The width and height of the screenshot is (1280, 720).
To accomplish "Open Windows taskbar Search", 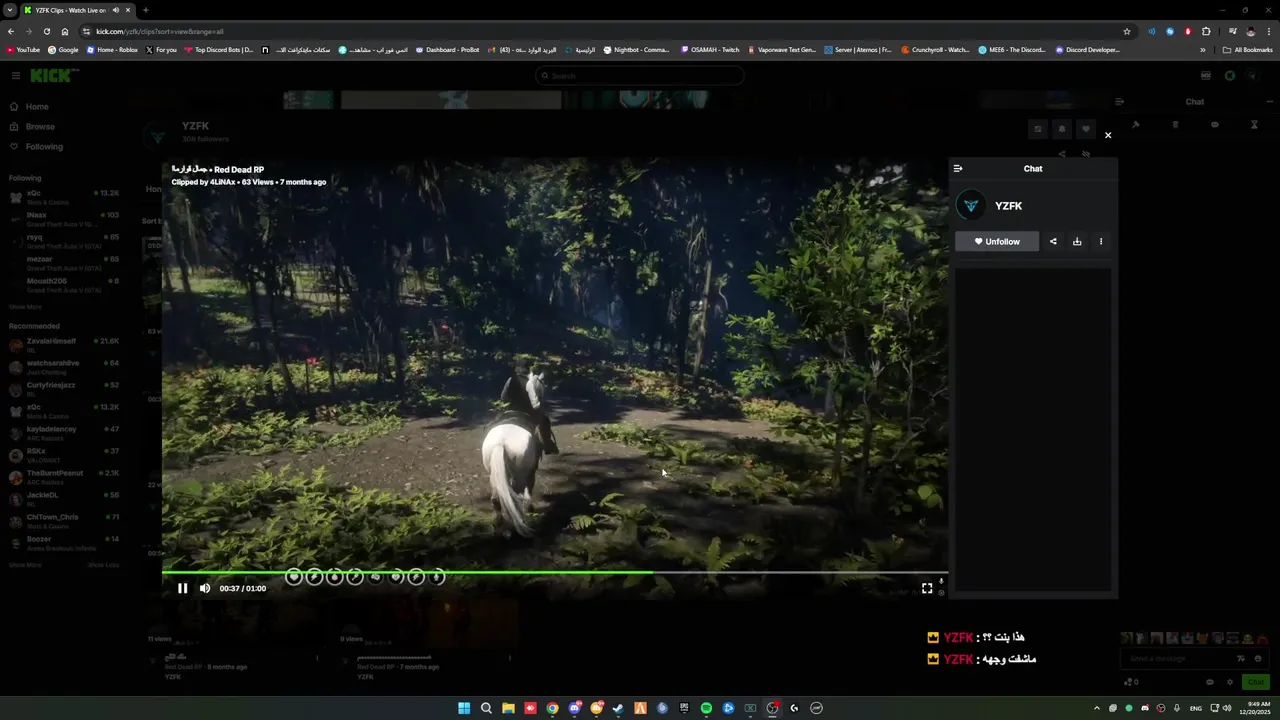I will click(x=486, y=708).
